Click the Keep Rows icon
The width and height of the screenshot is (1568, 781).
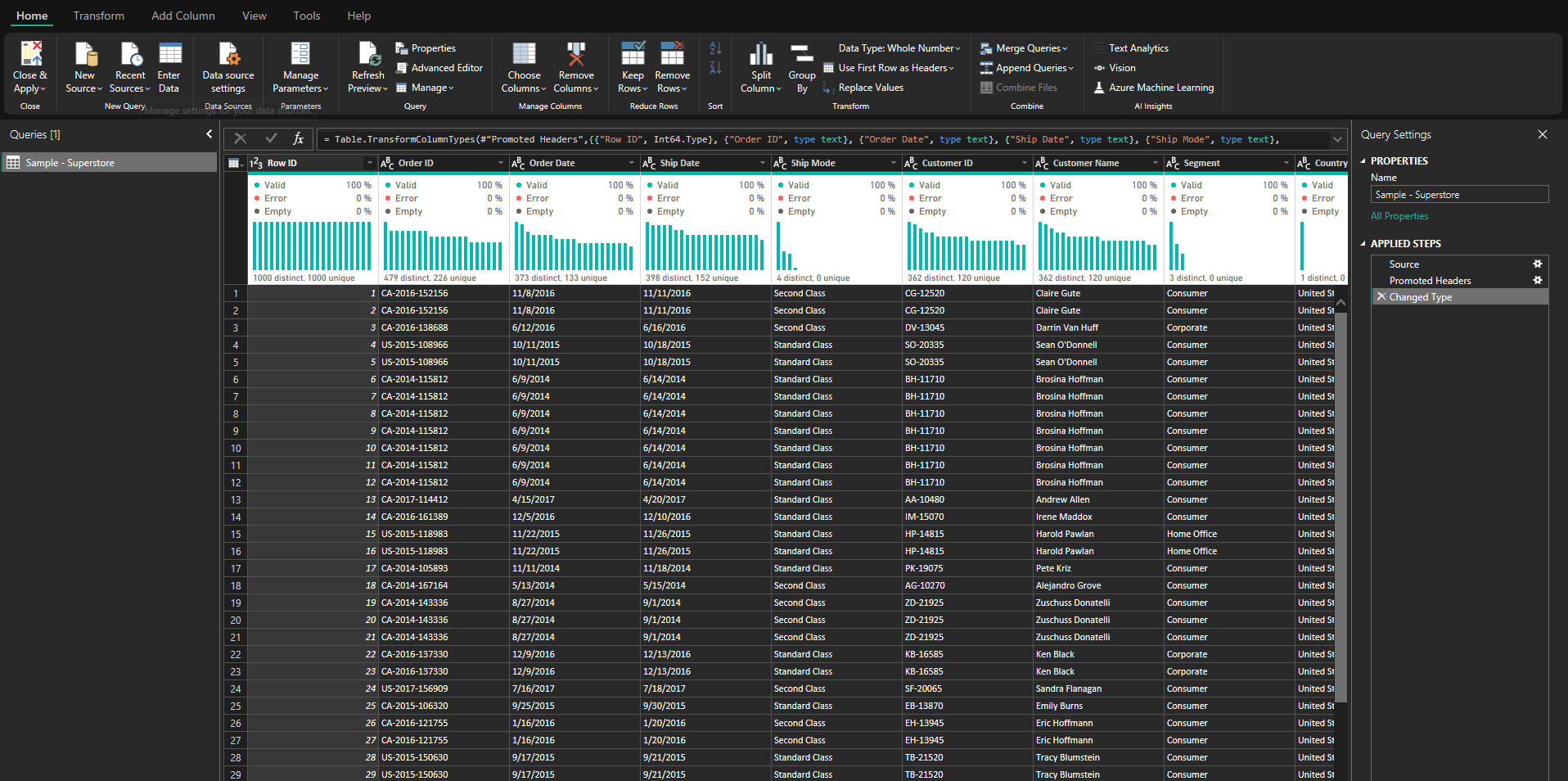(x=633, y=55)
